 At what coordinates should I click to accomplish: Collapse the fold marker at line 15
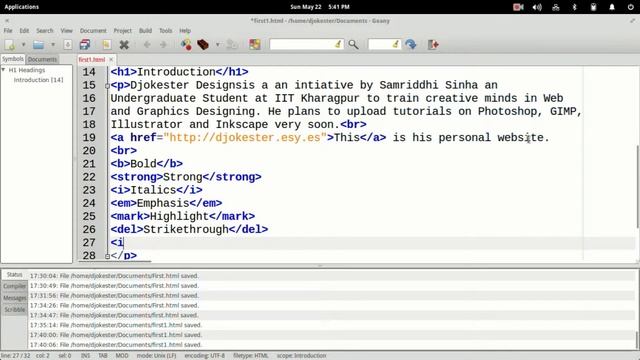107,86
